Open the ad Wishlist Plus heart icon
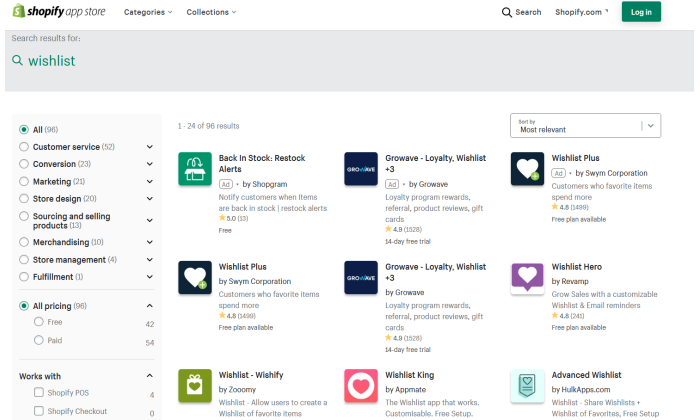700x420 pixels. [x=527, y=169]
